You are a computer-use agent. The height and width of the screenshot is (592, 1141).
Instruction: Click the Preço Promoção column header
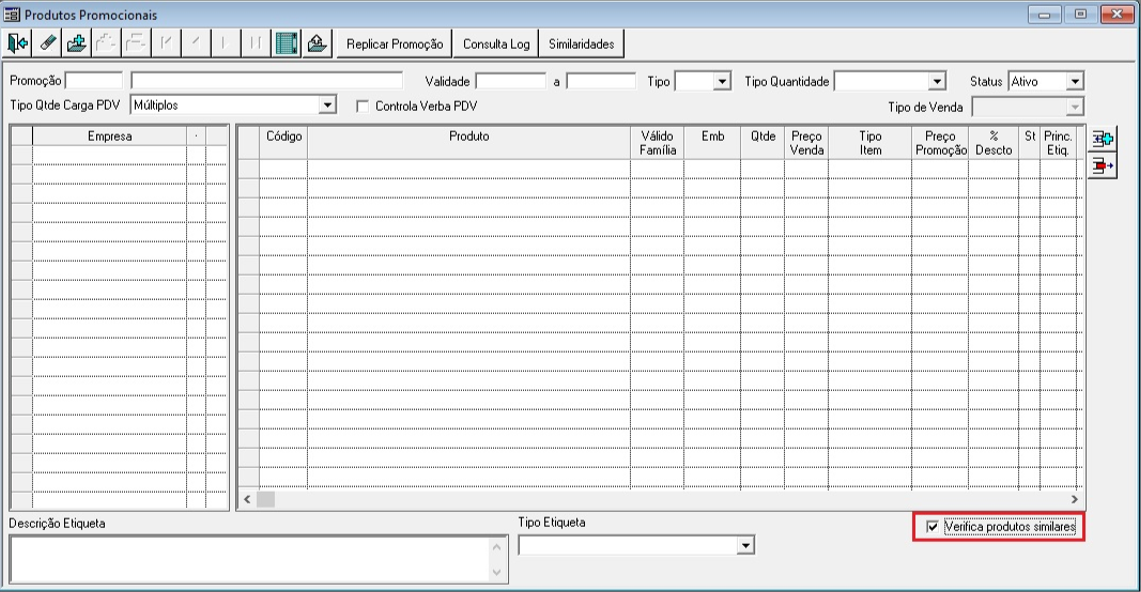[940, 143]
